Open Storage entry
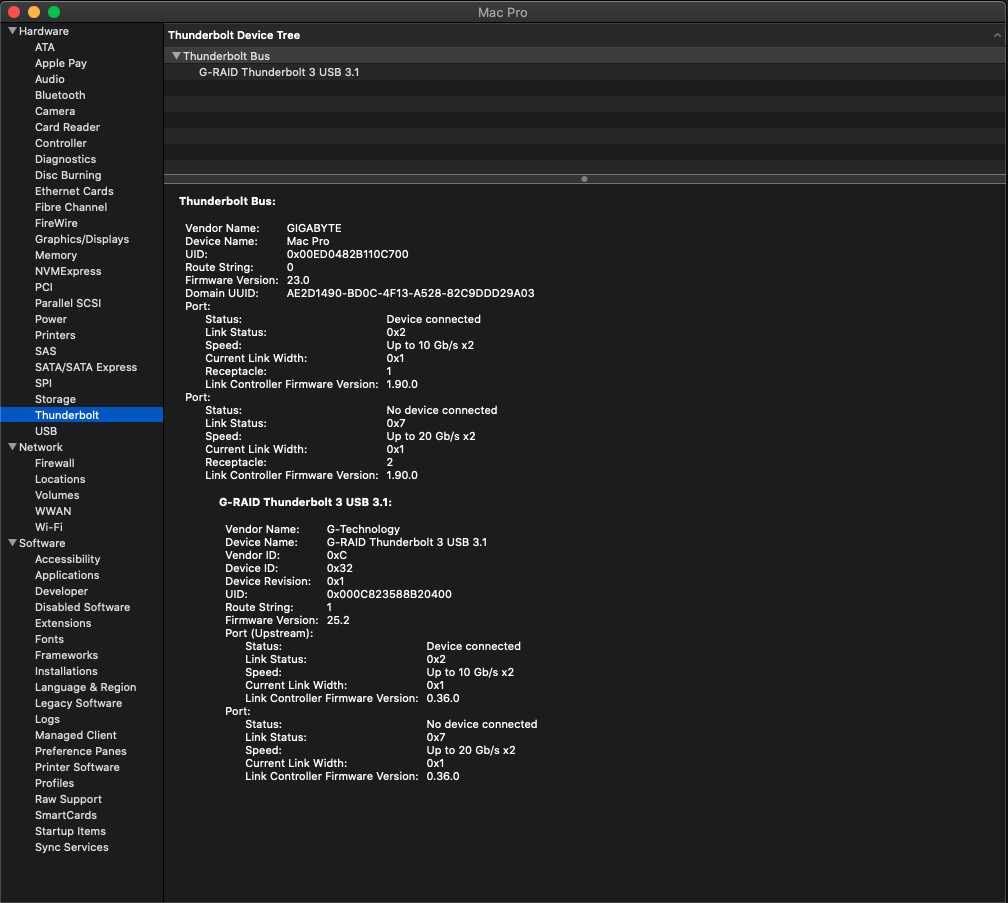This screenshot has width=1008, height=903. 55,399
